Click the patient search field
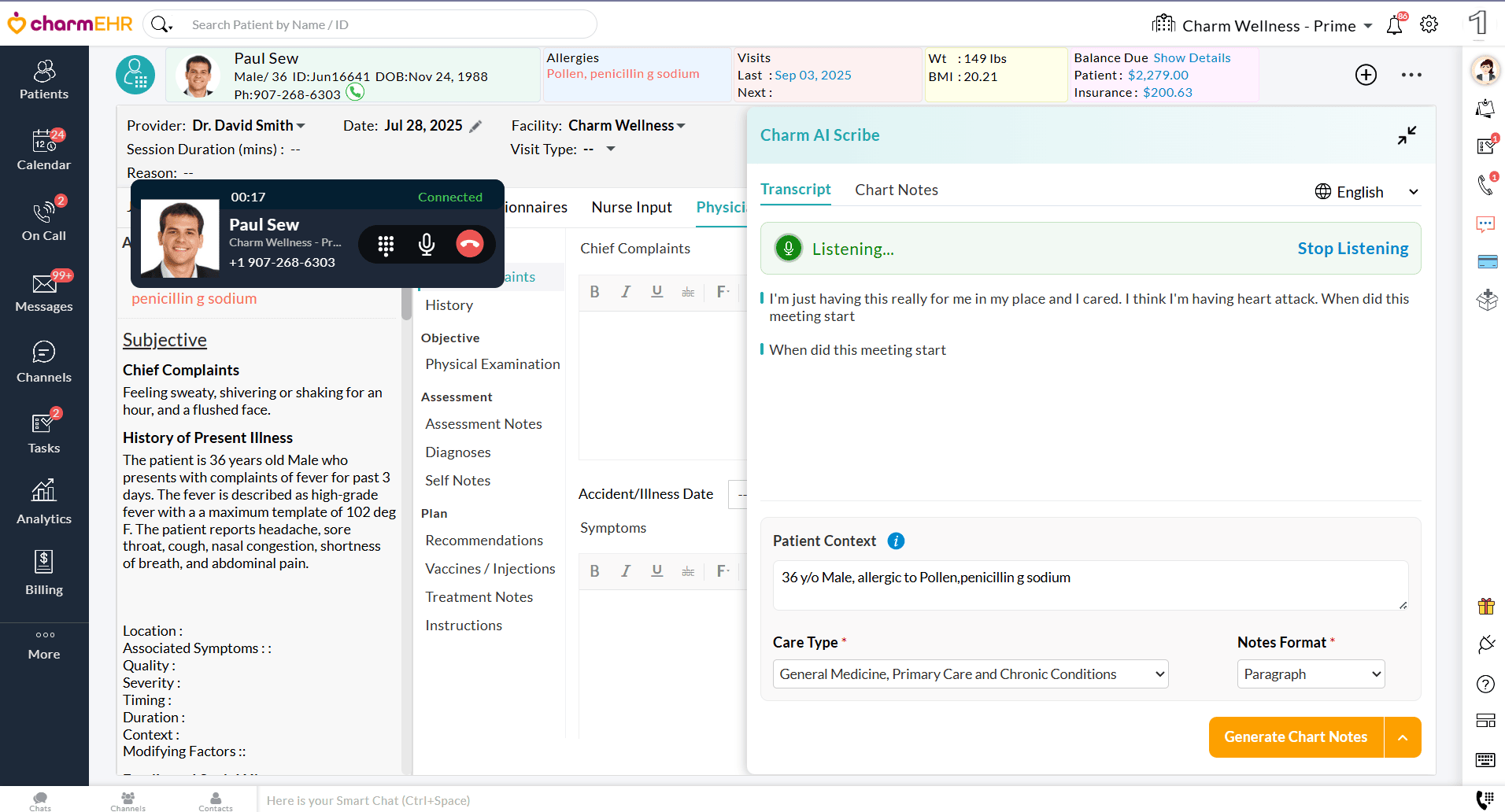The image size is (1505, 812). coord(386,25)
